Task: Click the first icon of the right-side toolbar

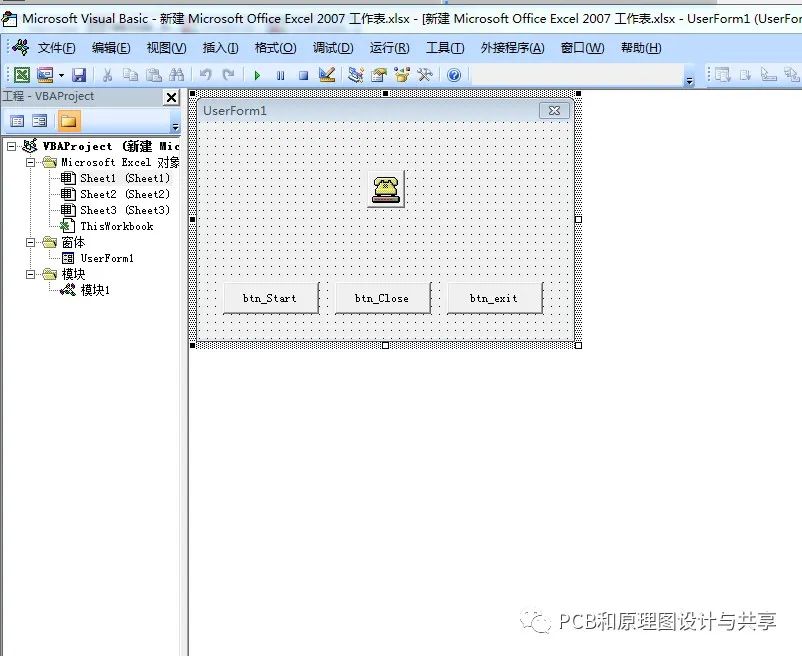Action: pyautogui.click(x=723, y=75)
